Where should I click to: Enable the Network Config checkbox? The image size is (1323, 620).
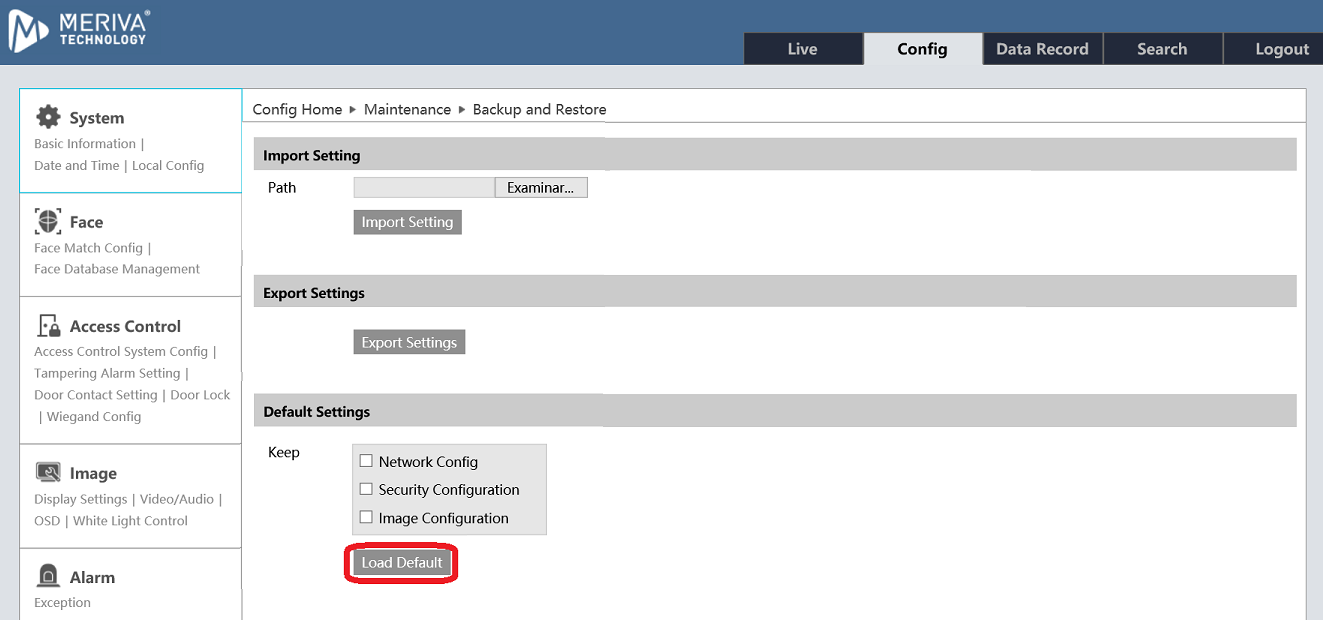pos(366,461)
